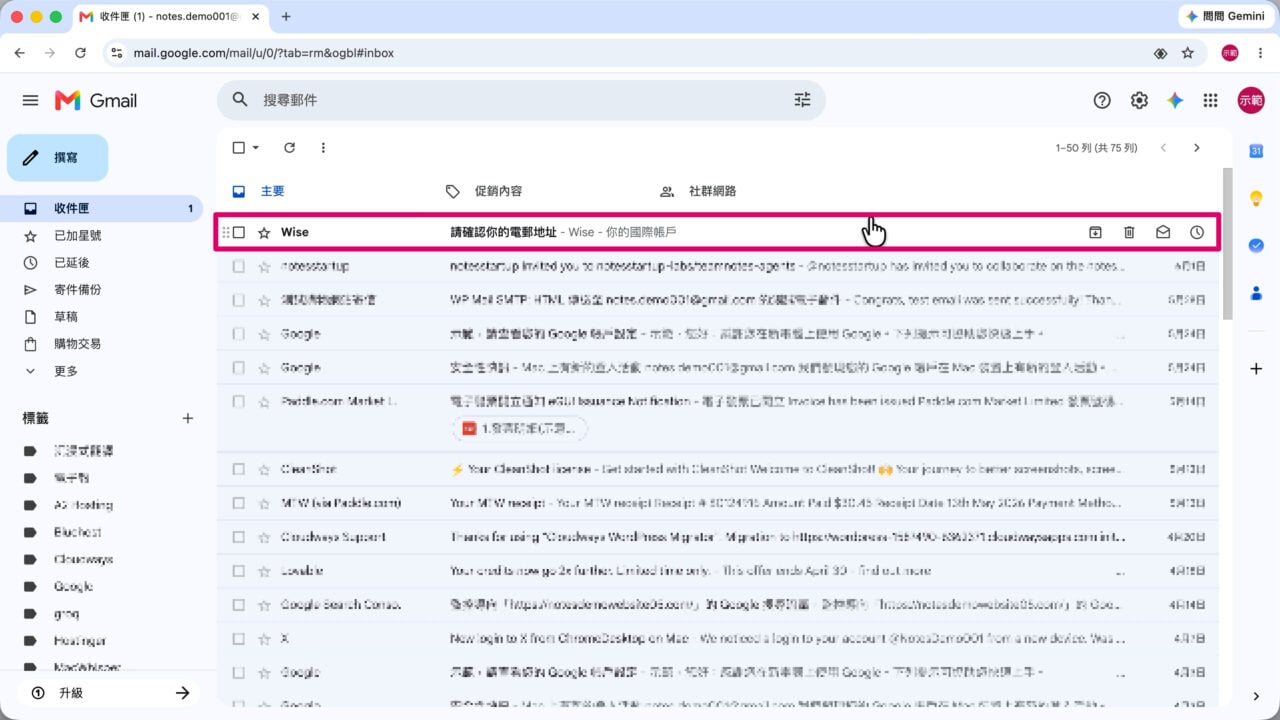This screenshot has width=1280, height=720.
Task: Click the 撰寫 compose button
Action: [57, 158]
